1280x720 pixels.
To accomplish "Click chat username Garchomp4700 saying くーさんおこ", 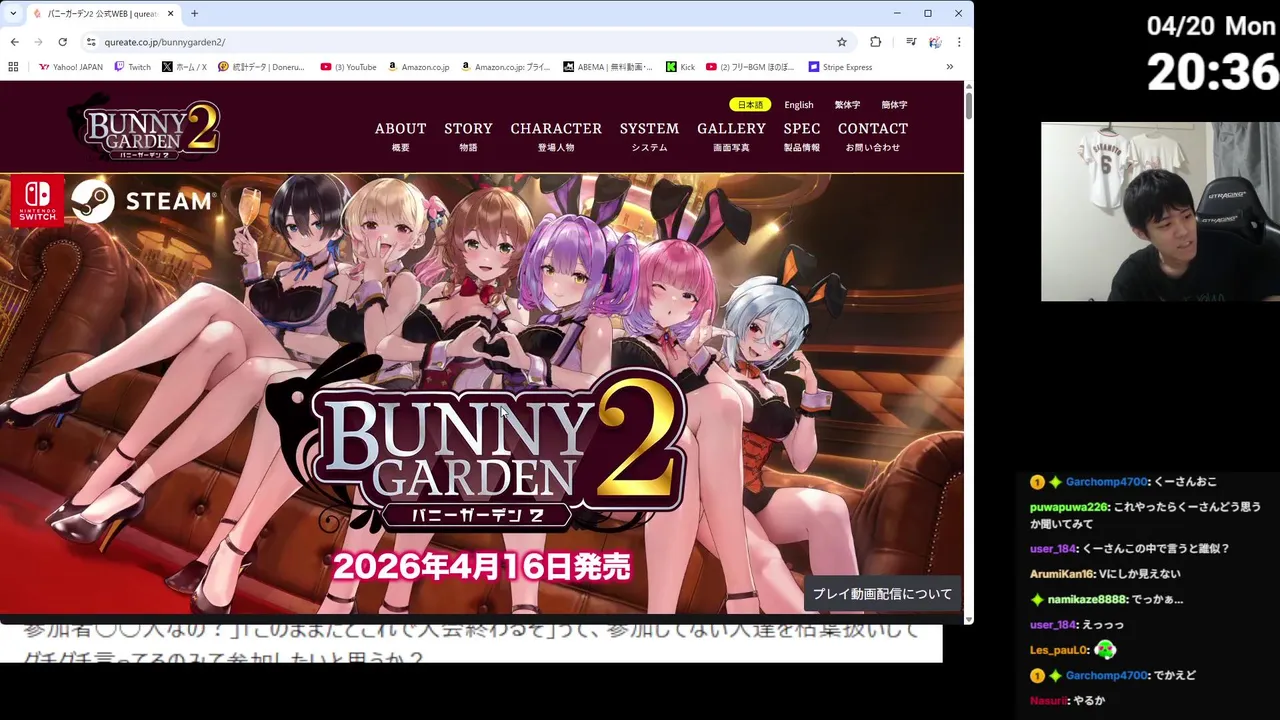I will (x=1107, y=482).
